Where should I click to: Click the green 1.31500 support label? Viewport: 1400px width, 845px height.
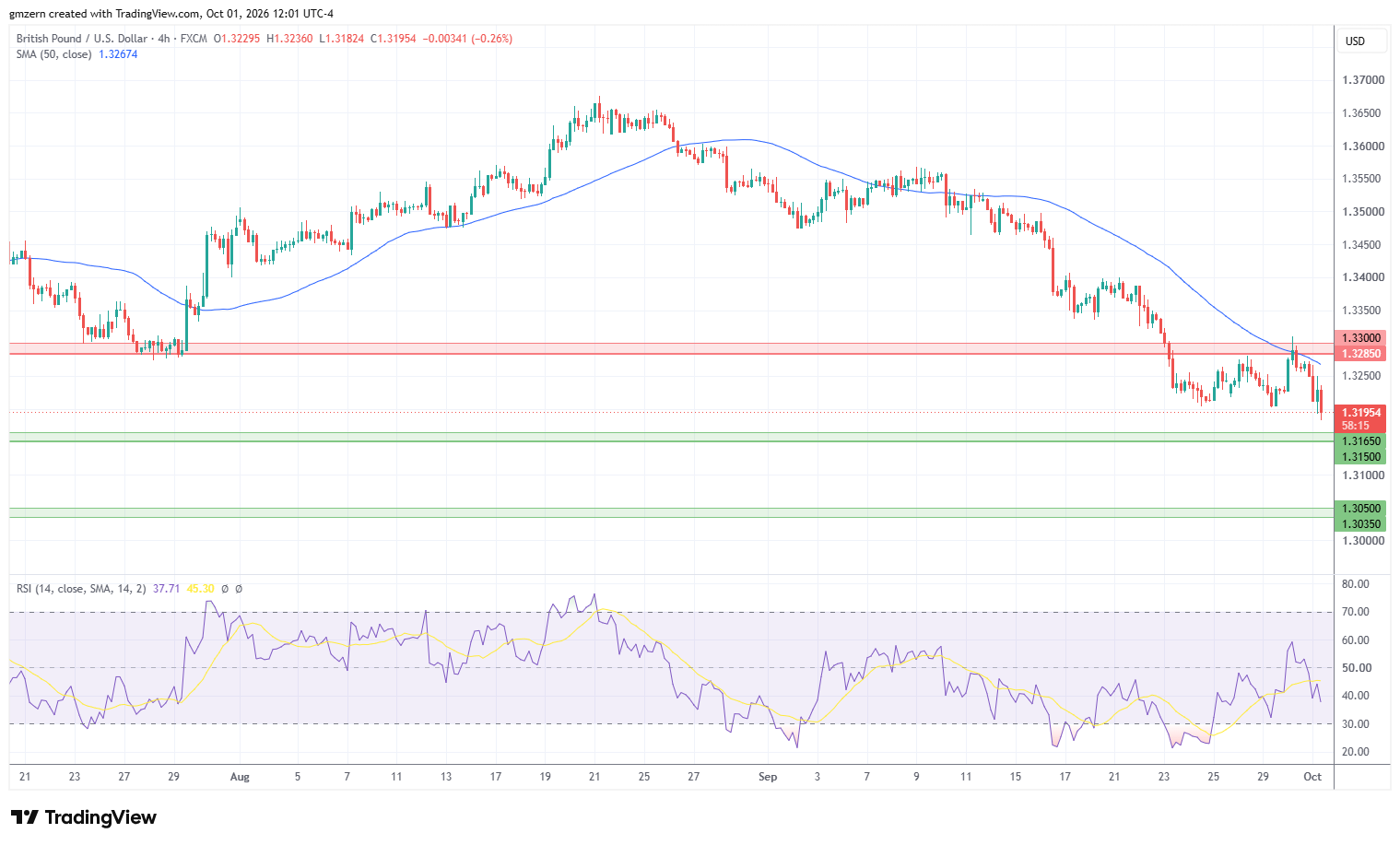[x=1360, y=457]
